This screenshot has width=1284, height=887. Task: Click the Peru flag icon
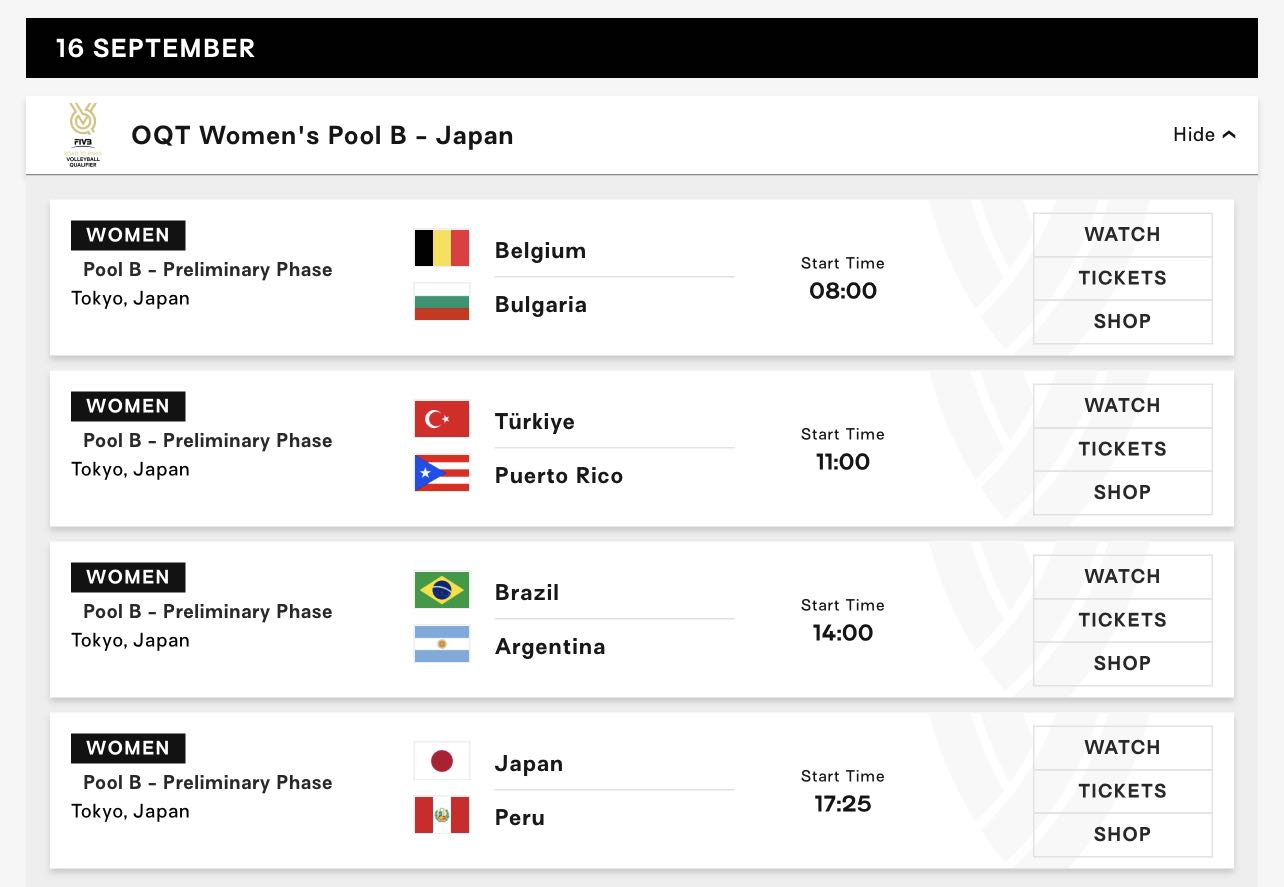(442, 815)
